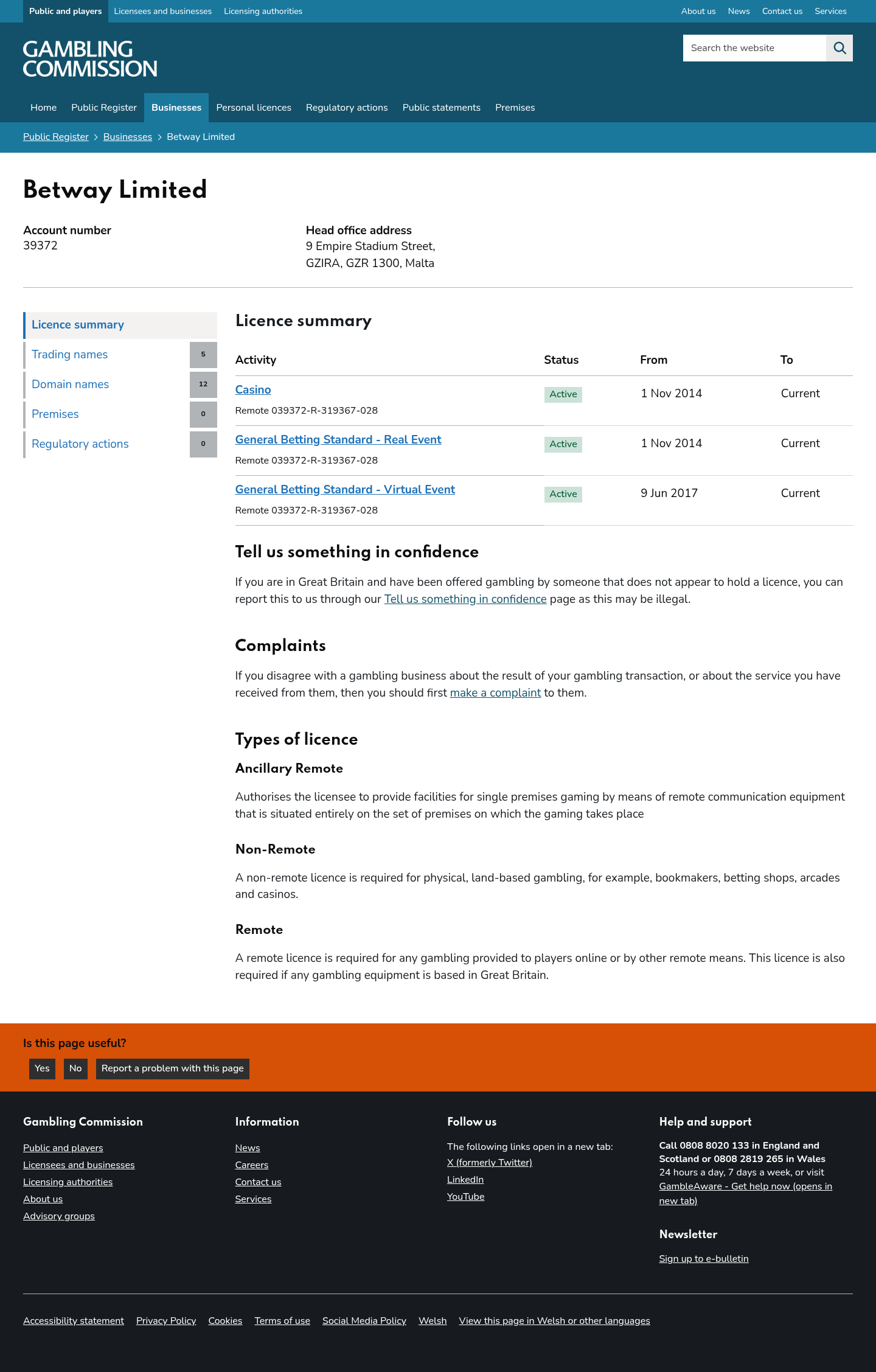Click the Trading names count badge 5
This screenshot has width=876, height=1372.
coord(203,355)
